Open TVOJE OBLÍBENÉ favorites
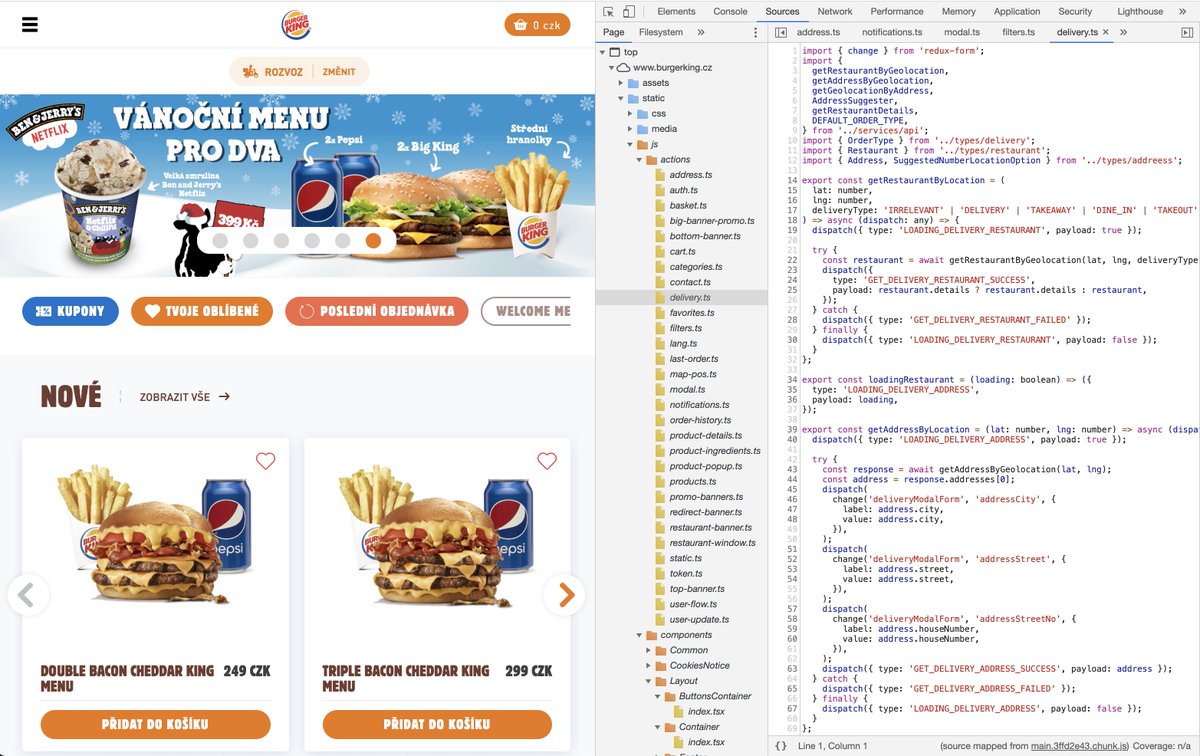 pos(202,311)
